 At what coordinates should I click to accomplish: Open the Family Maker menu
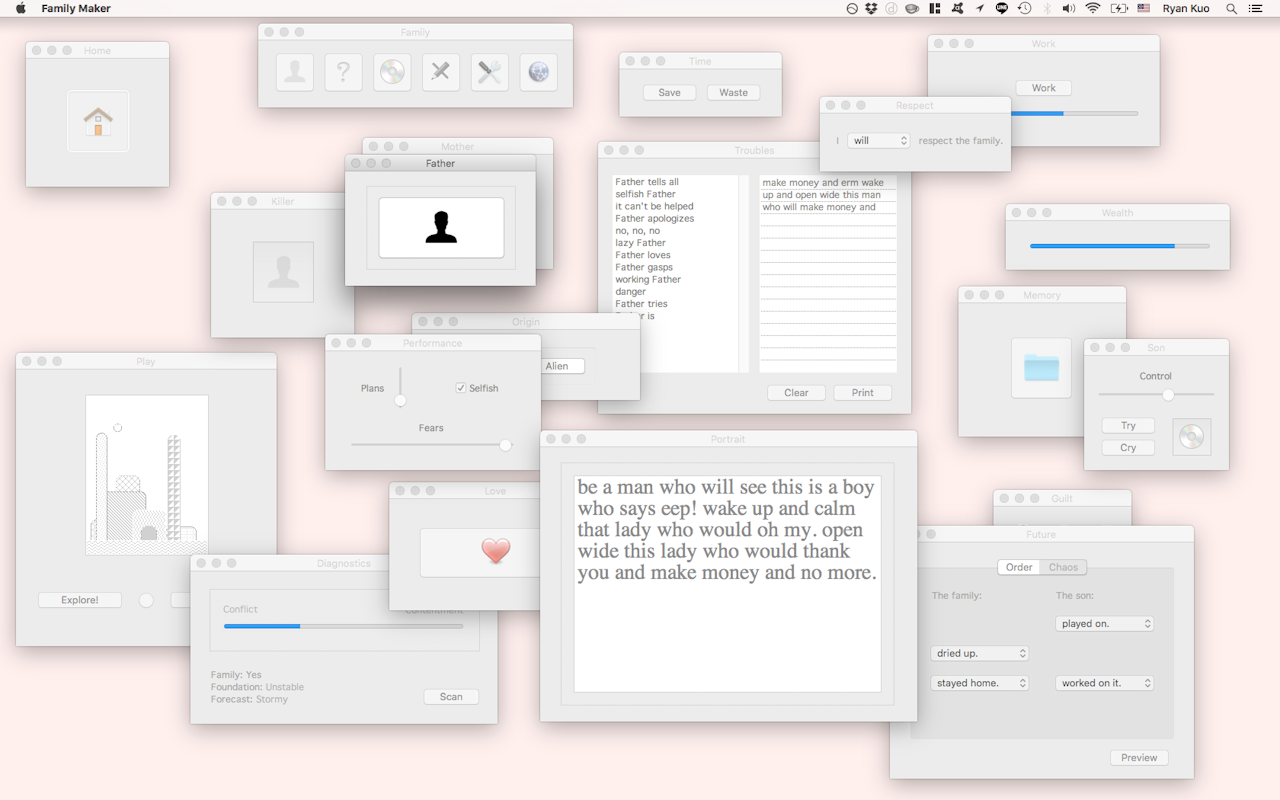76,8
